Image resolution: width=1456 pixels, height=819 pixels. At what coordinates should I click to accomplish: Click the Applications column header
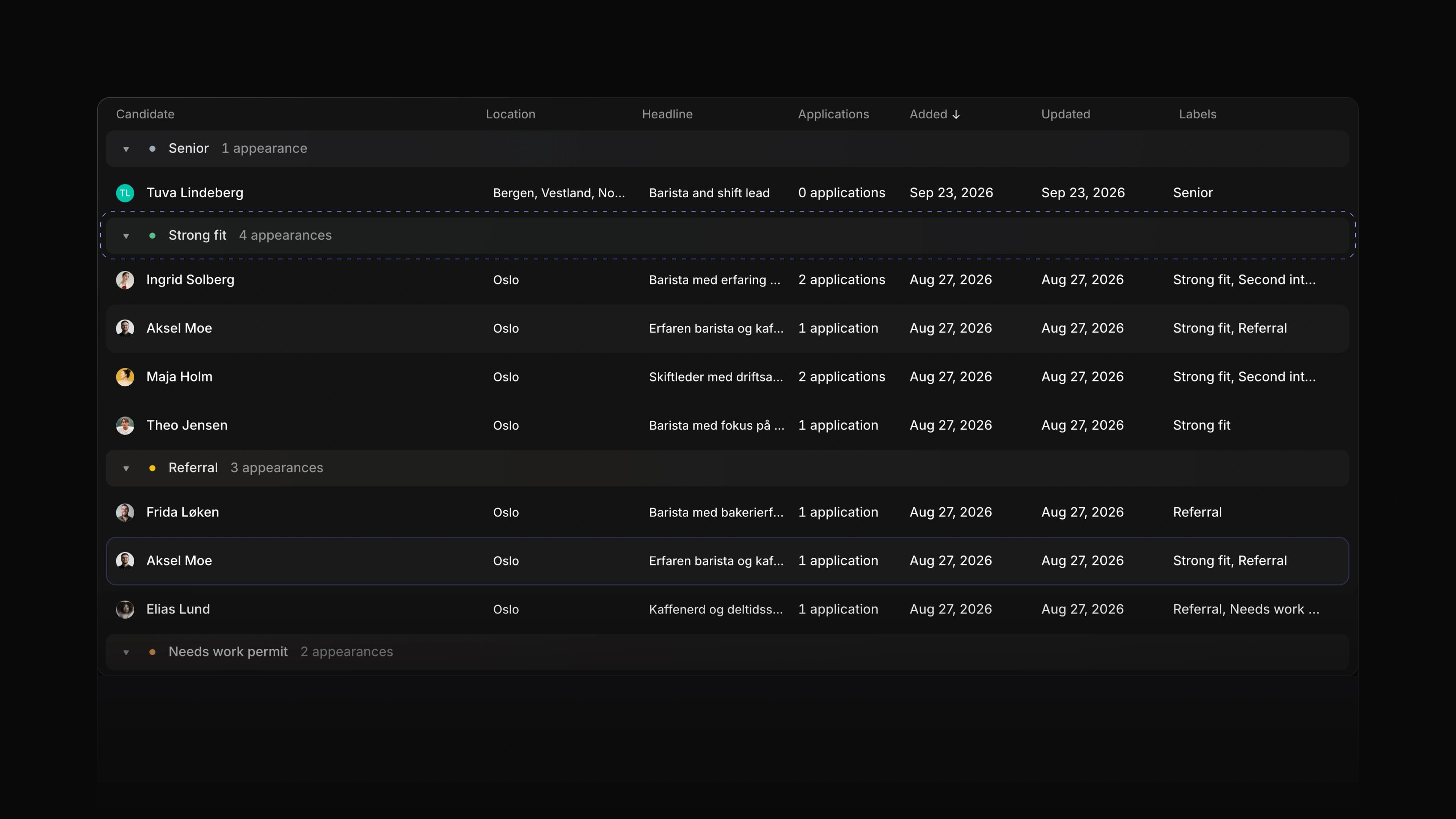833,114
